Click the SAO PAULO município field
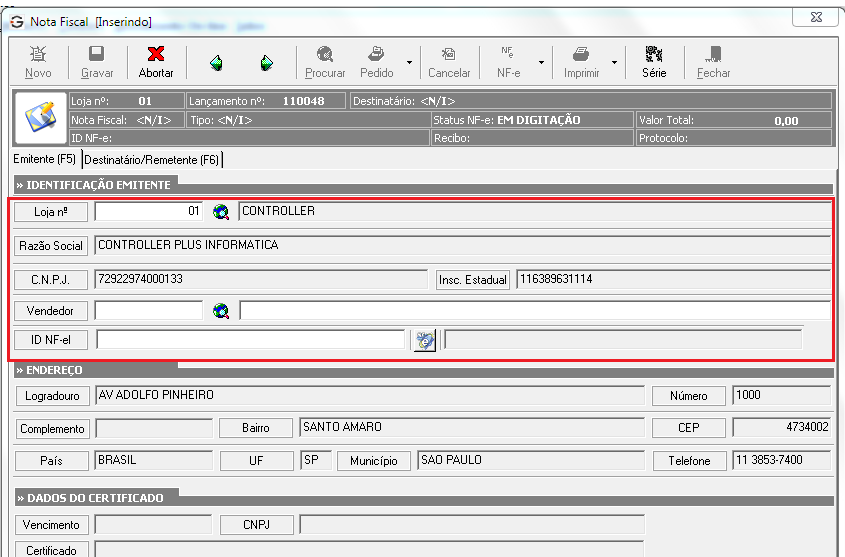 tap(531, 461)
